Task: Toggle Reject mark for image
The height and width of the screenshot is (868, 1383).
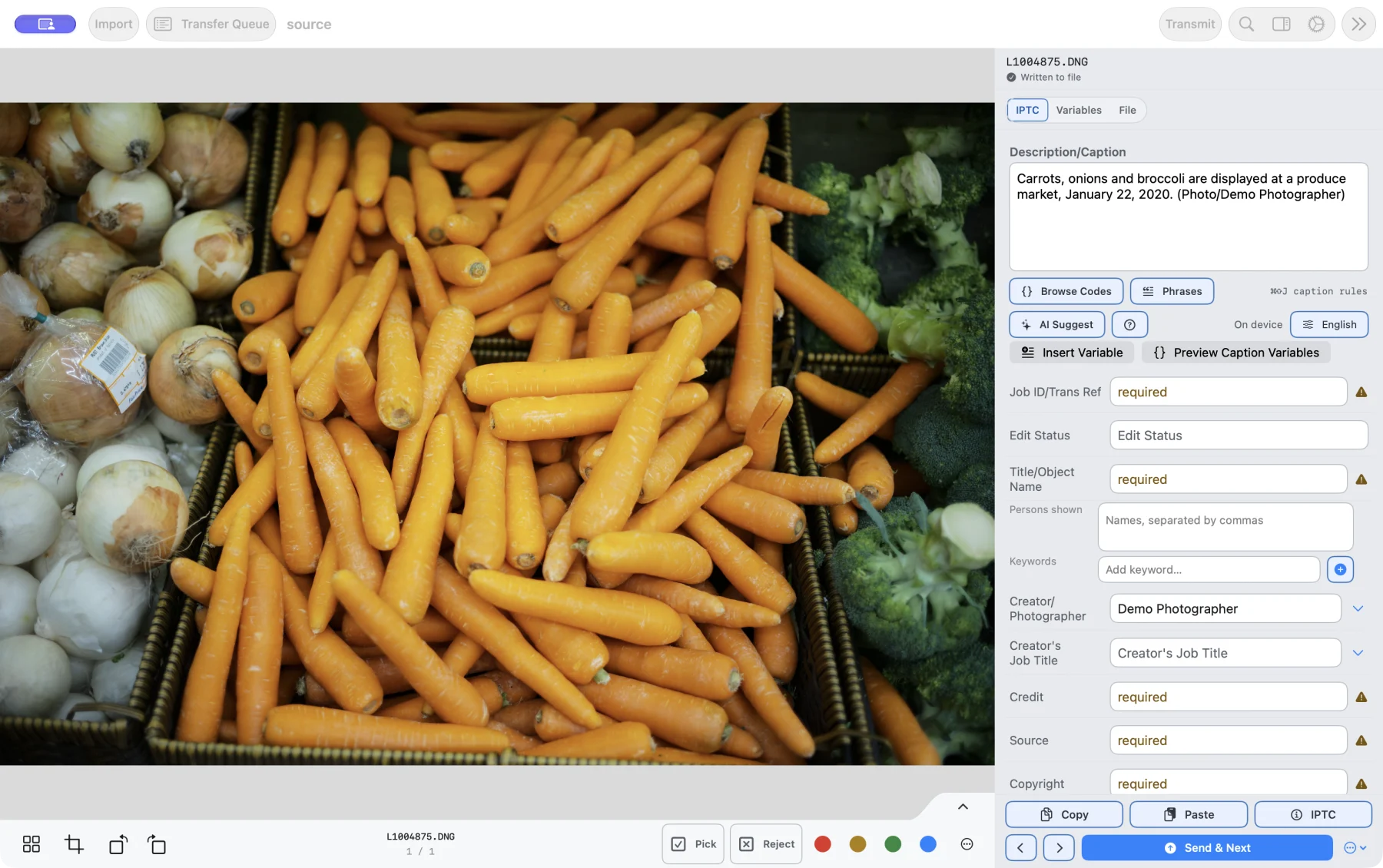Action: click(x=766, y=844)
